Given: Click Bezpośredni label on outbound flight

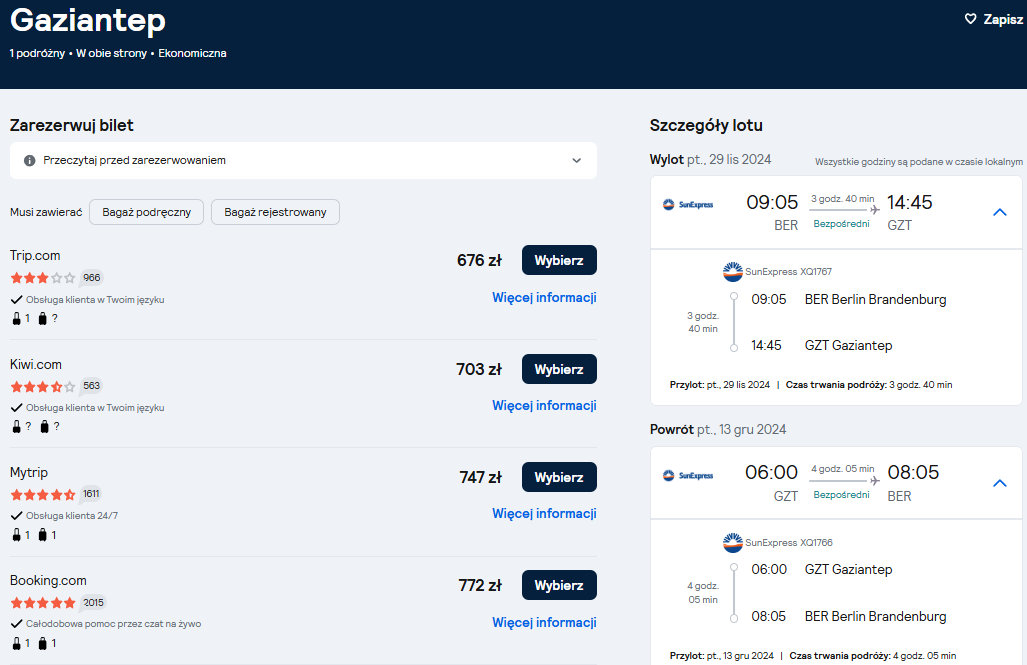Looking at the screenshot, I should [842, 224].
